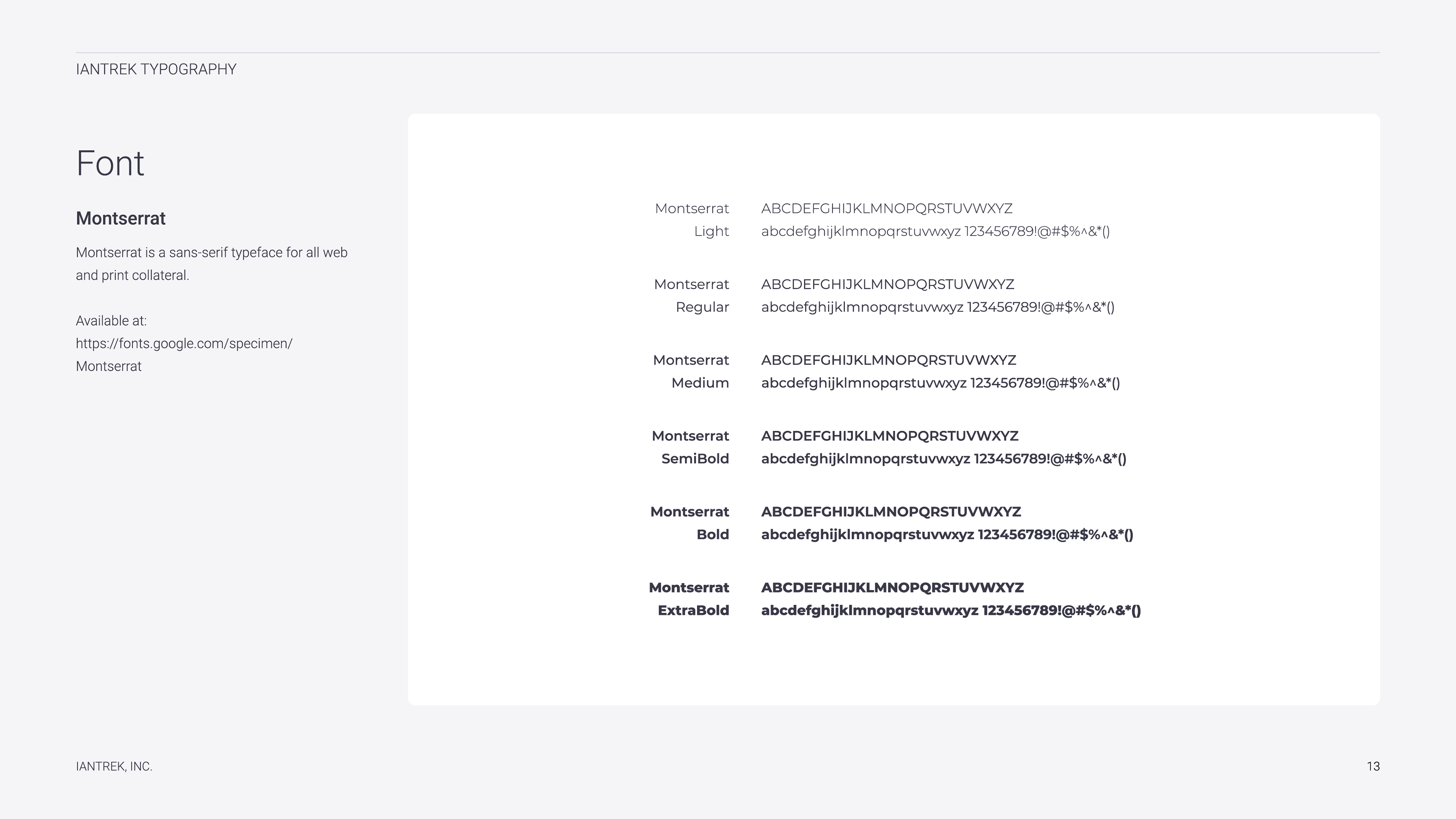The height and width of the screenshot is (819, 1456).
Task: Click the 'Available at:' label
Action: pos(111,320)
